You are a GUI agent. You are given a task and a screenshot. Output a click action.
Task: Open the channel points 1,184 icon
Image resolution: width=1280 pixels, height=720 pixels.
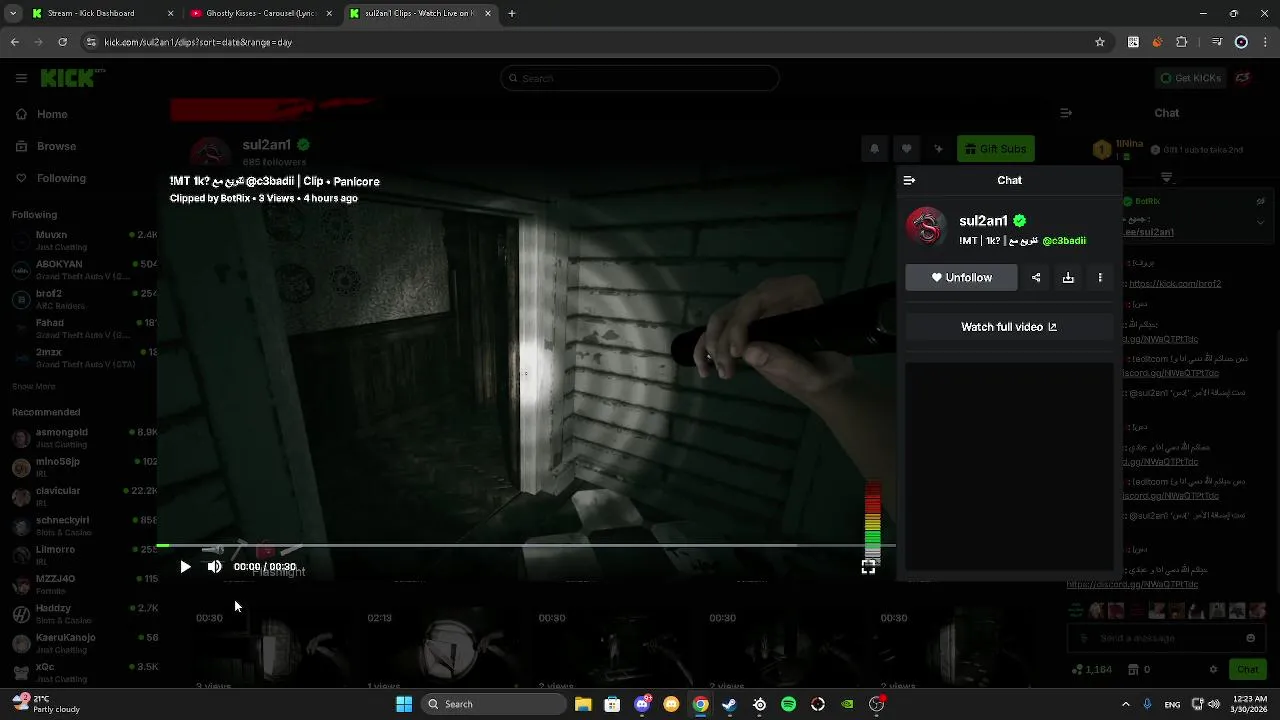[1094, 669]
